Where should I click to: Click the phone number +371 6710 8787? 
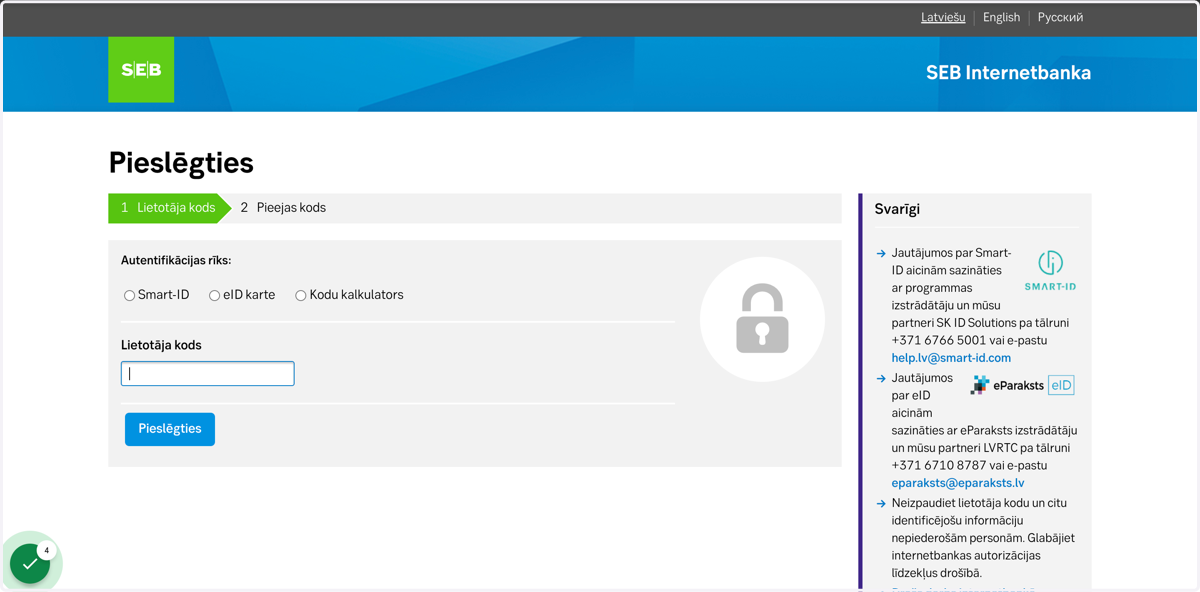coord(939,465)
